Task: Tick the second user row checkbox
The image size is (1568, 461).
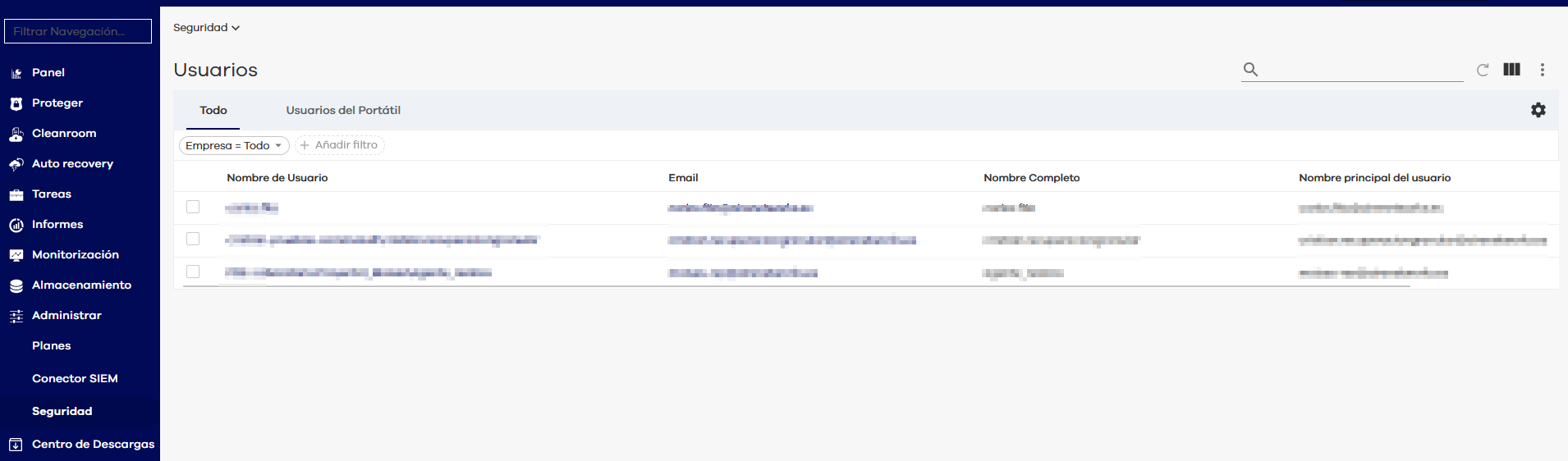Action: pos(193,239)
